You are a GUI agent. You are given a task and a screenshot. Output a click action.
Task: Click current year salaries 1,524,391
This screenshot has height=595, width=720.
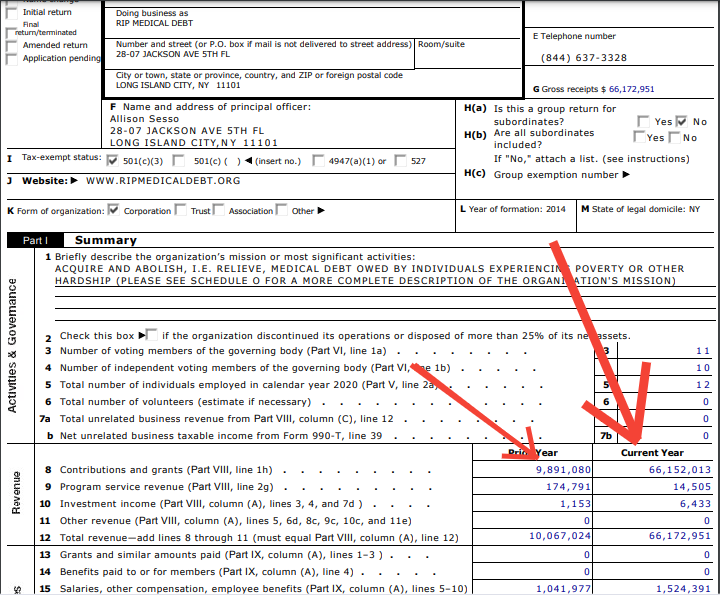[x=683, y=589]
